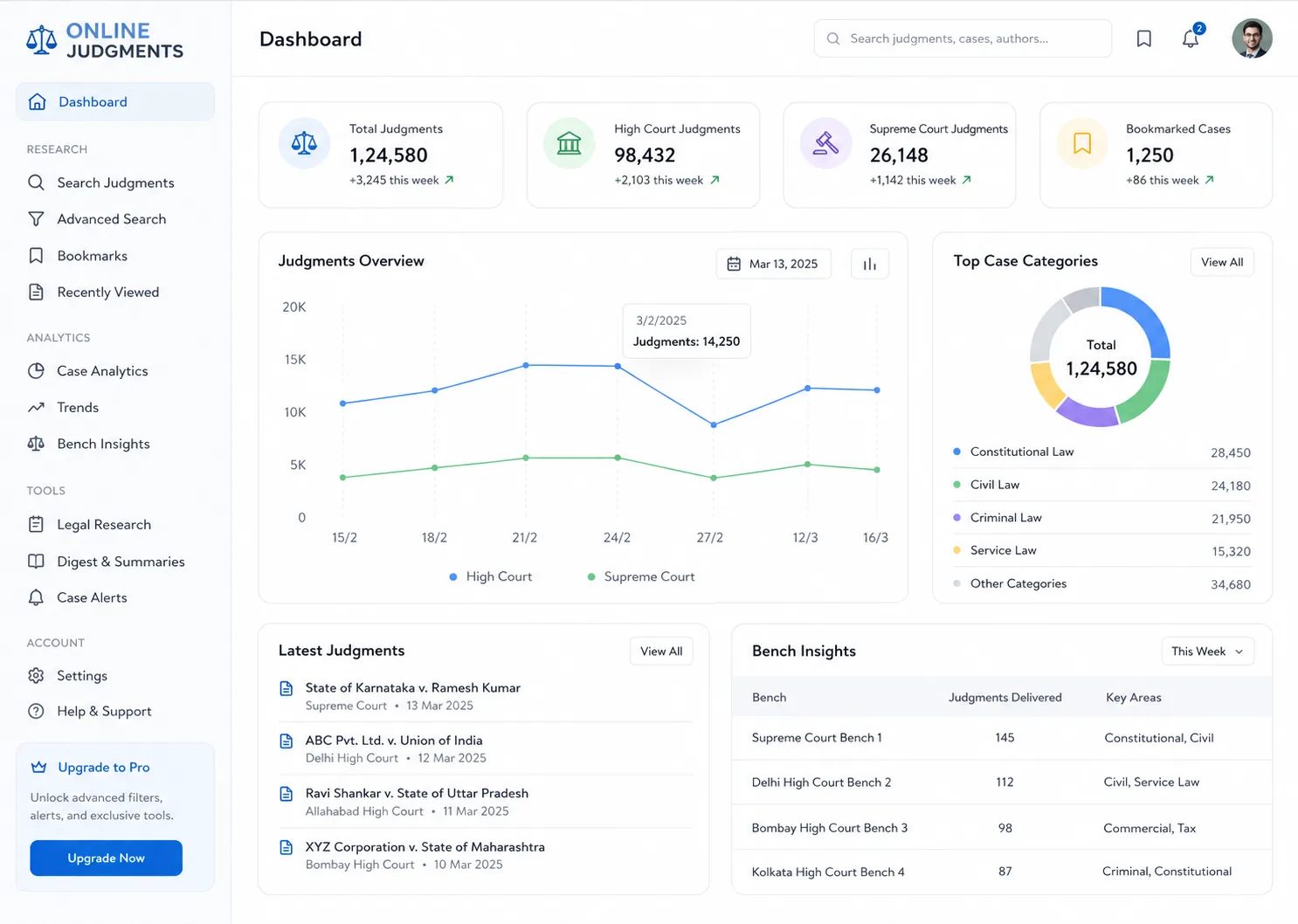Open the bookmark icon in header

click(x=1144, y=38)
